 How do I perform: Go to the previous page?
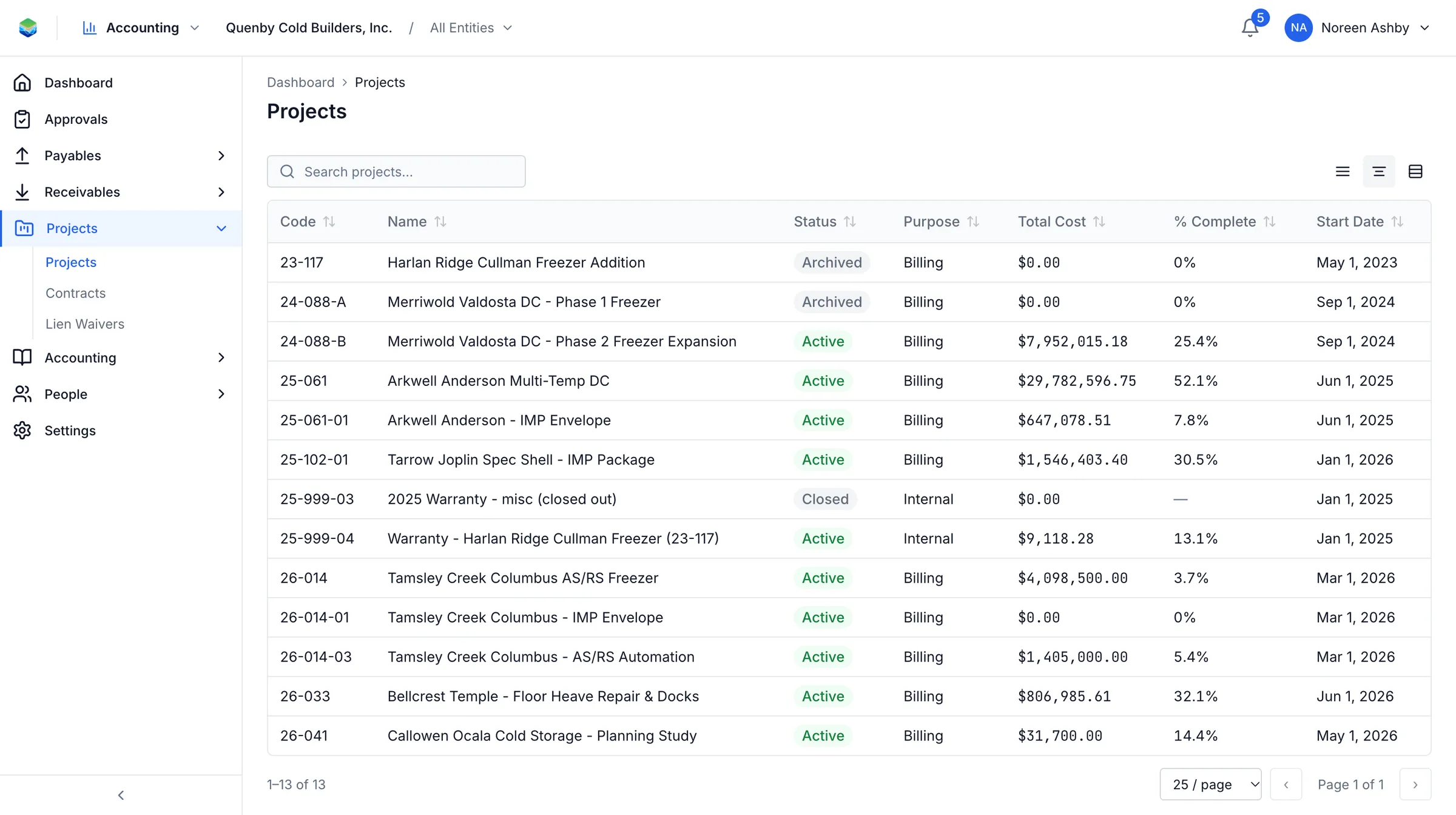1286,784
